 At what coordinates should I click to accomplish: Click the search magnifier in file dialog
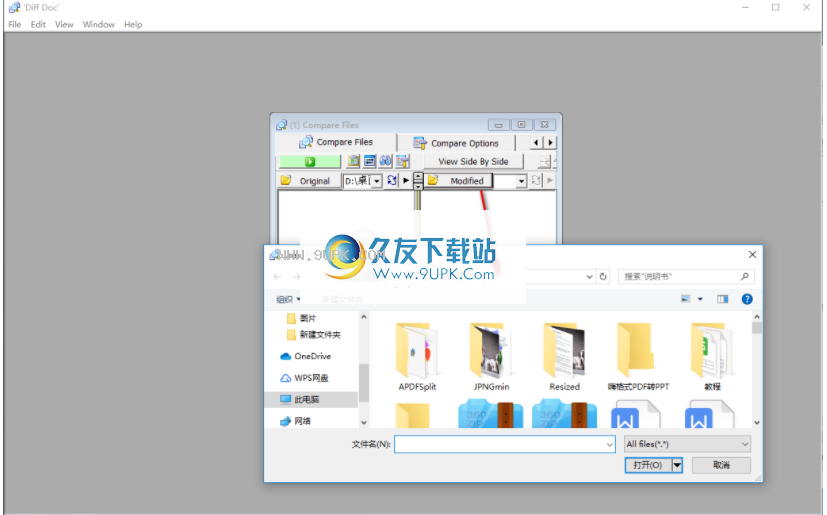[745, 276]
